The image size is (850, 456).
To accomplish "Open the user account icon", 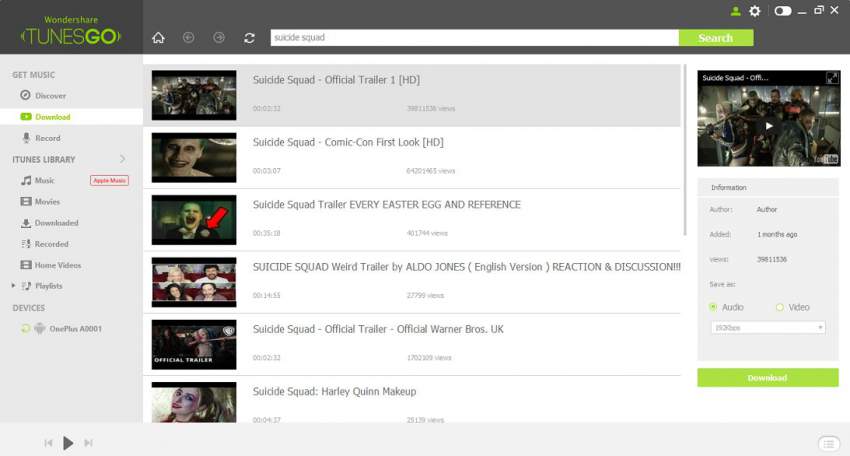I will tap(736, 11).
